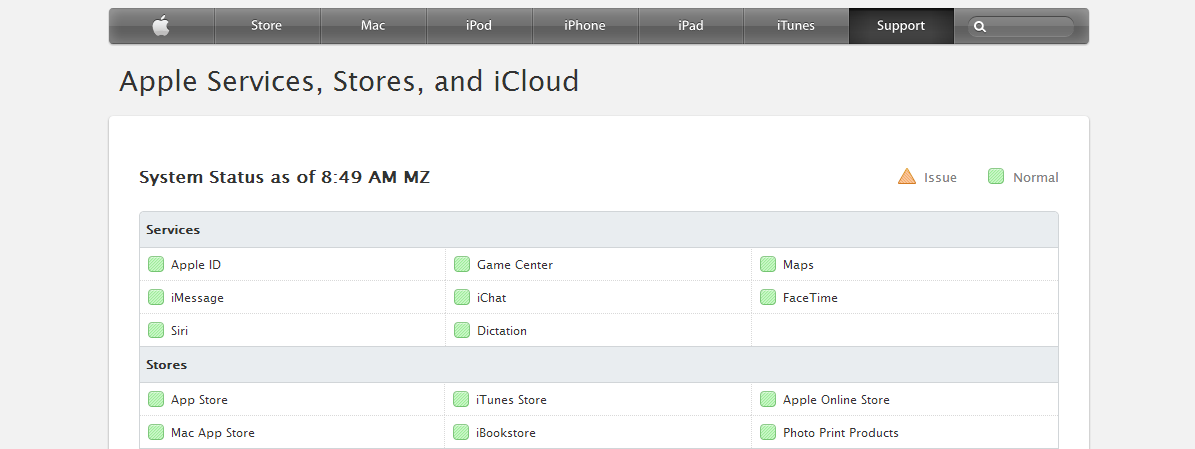1195x449 pixels.
Task: Click the iTunes Store label
Action: (511, 400)
